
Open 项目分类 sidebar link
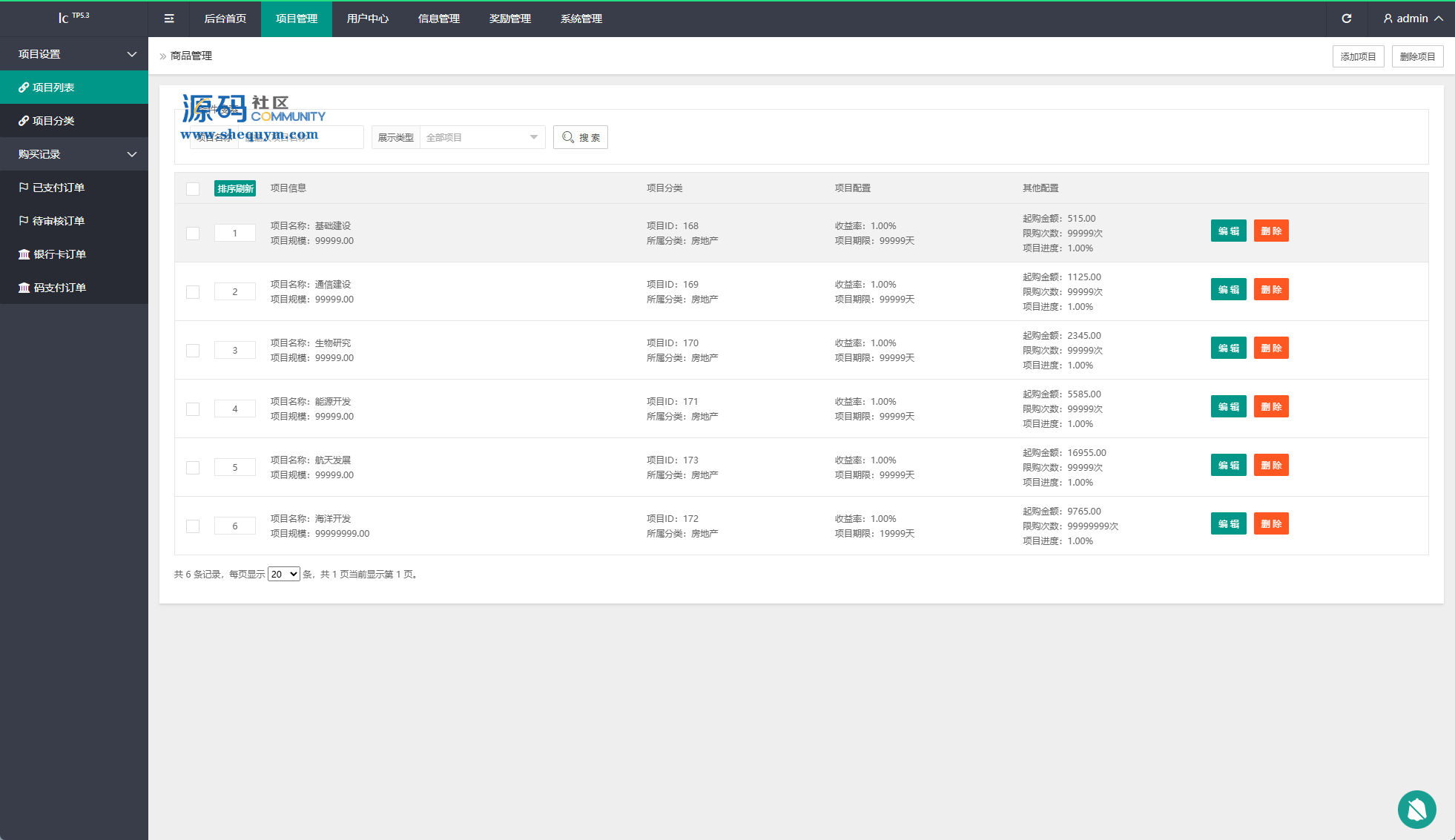click(x=53, y=121)
